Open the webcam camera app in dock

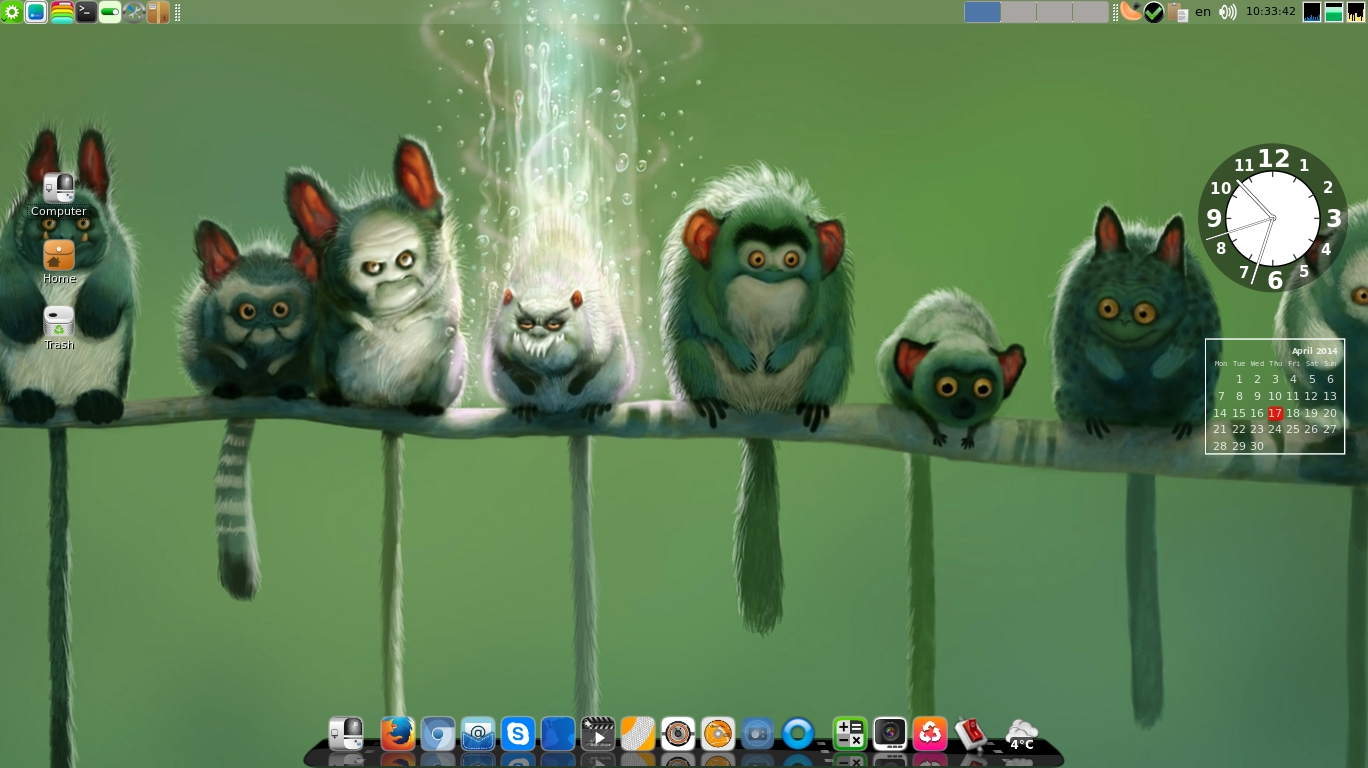click(x=890, y=734)
